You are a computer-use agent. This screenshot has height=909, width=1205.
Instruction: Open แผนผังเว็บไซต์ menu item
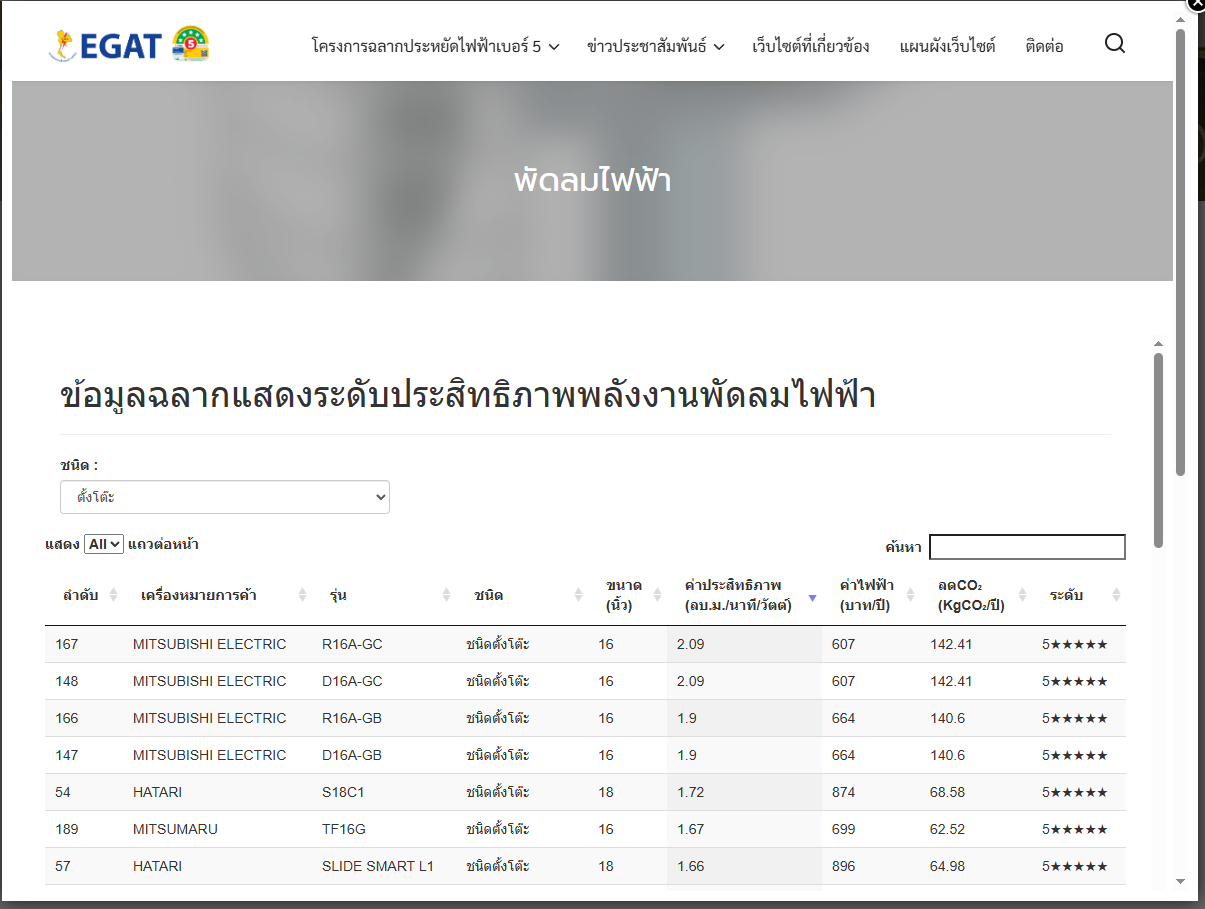click(948, 46)
